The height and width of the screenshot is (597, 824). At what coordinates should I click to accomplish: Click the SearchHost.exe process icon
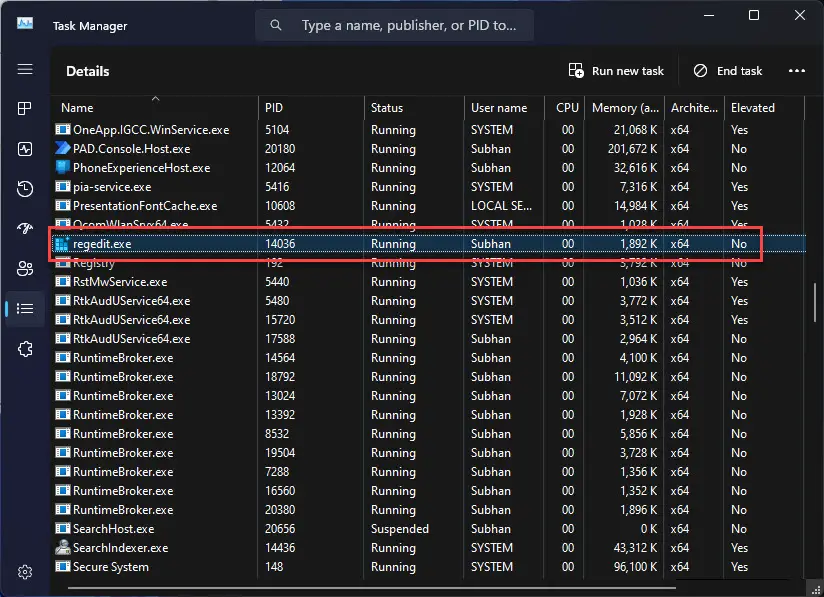[63, 529]
